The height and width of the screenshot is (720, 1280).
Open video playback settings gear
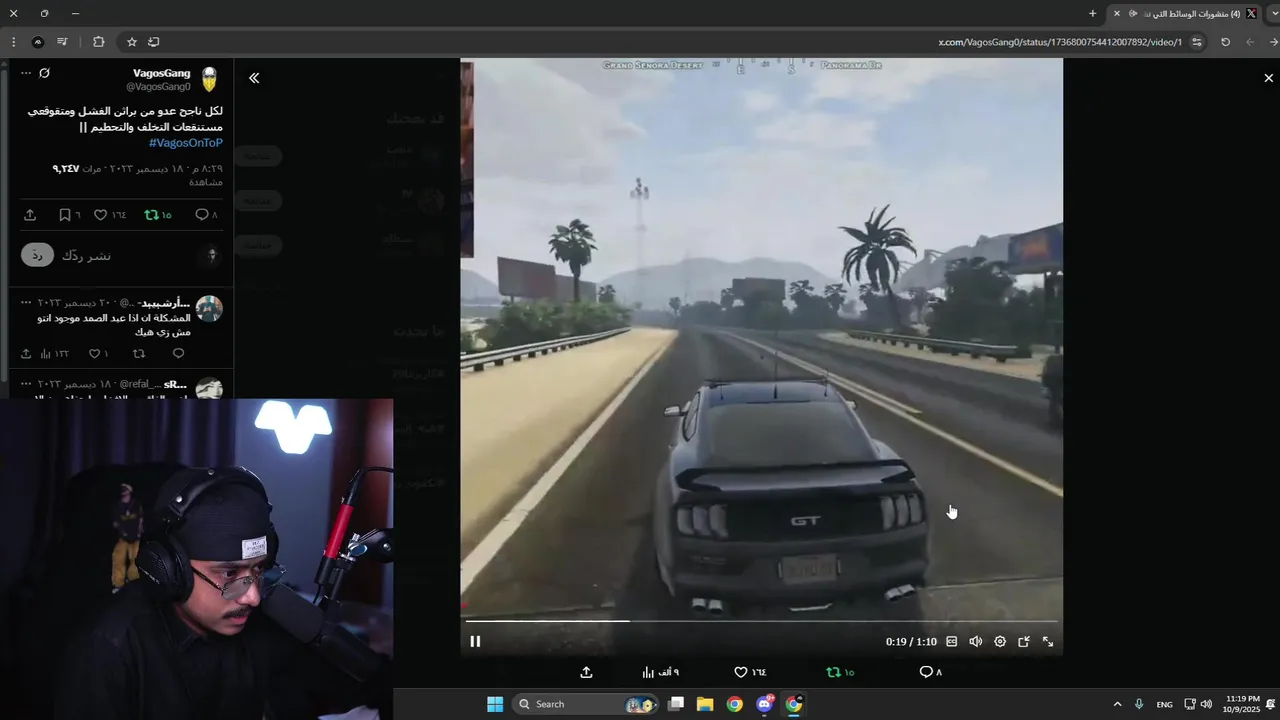point(1000,642)
